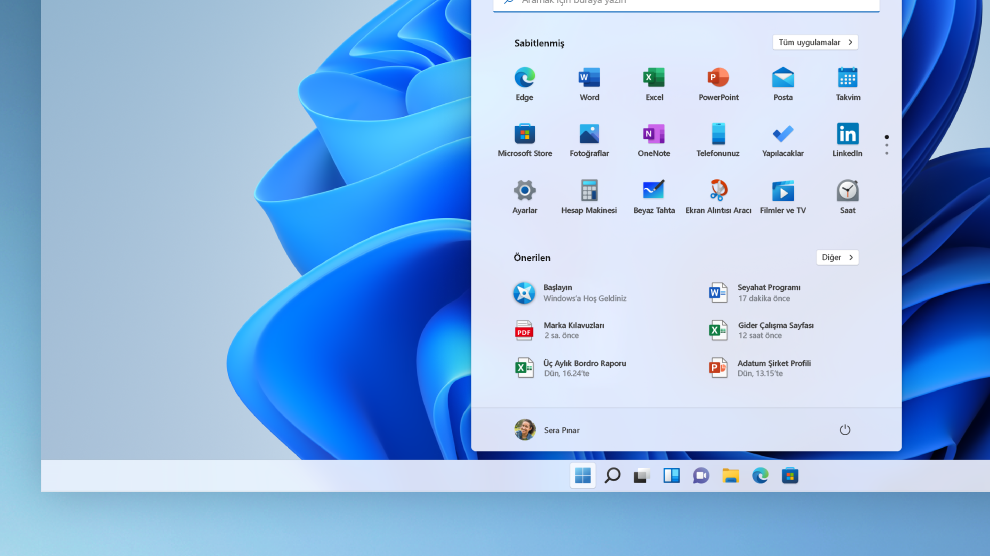Click the Start menu search field
This screenshot has width=990, height=556.
click(x=686, y=4)
